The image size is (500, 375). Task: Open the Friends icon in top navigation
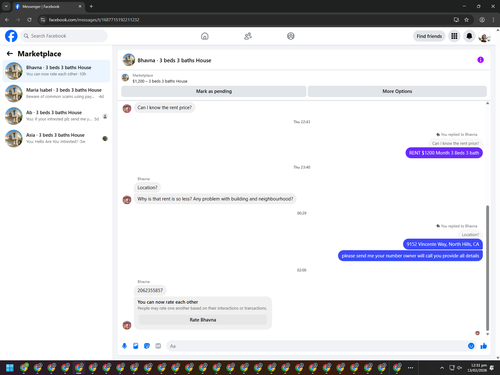(x=248, y=36)
